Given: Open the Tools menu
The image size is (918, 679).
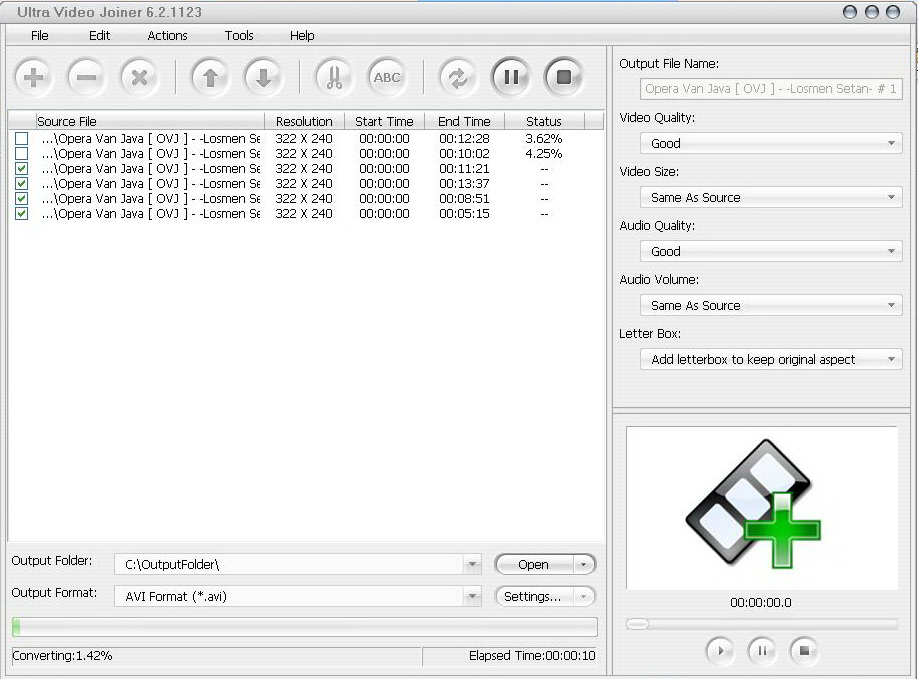Looking at the screenshot, I should click(239, 36).
